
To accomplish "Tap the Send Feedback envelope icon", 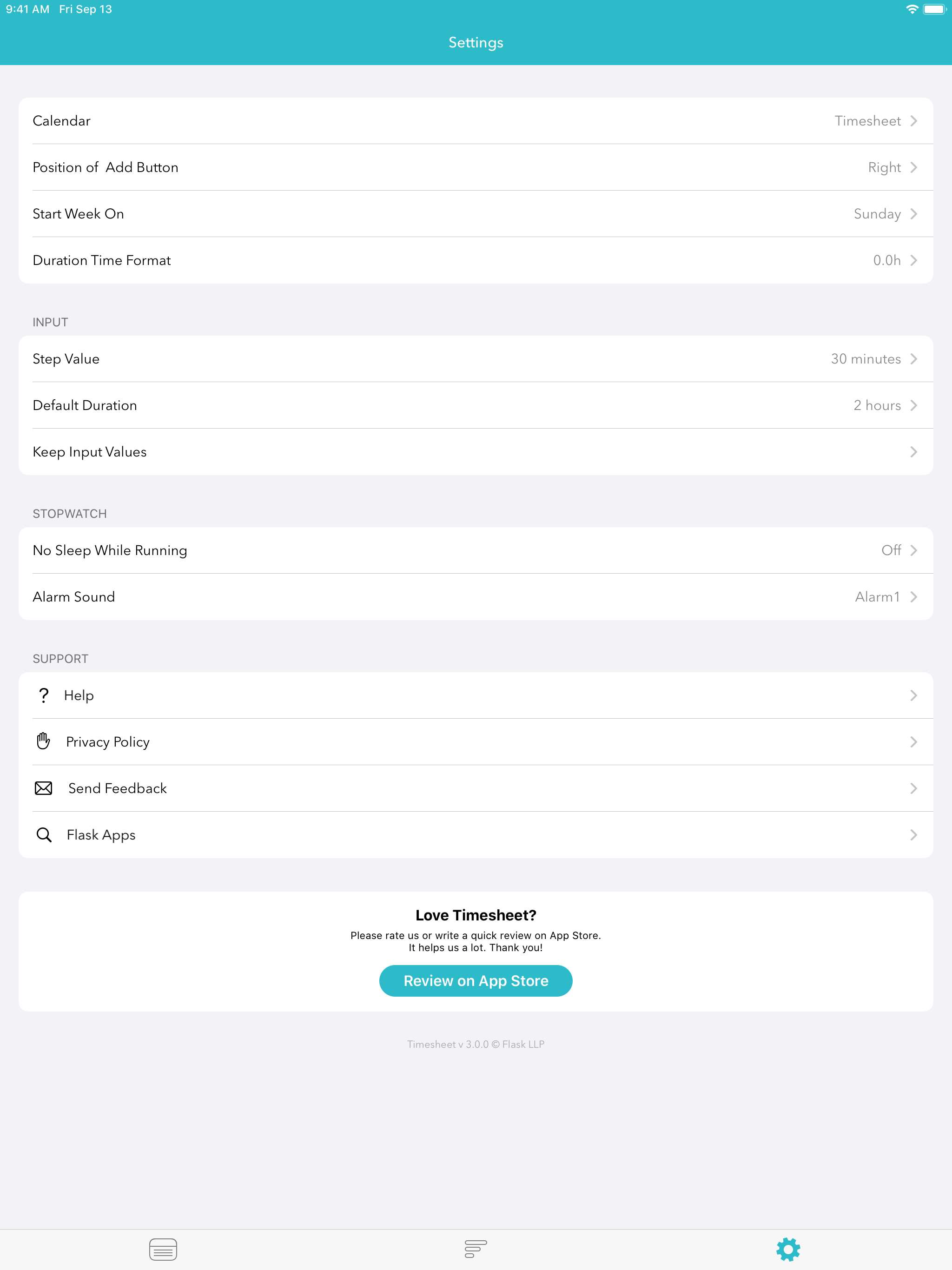I will pos(44,788).
